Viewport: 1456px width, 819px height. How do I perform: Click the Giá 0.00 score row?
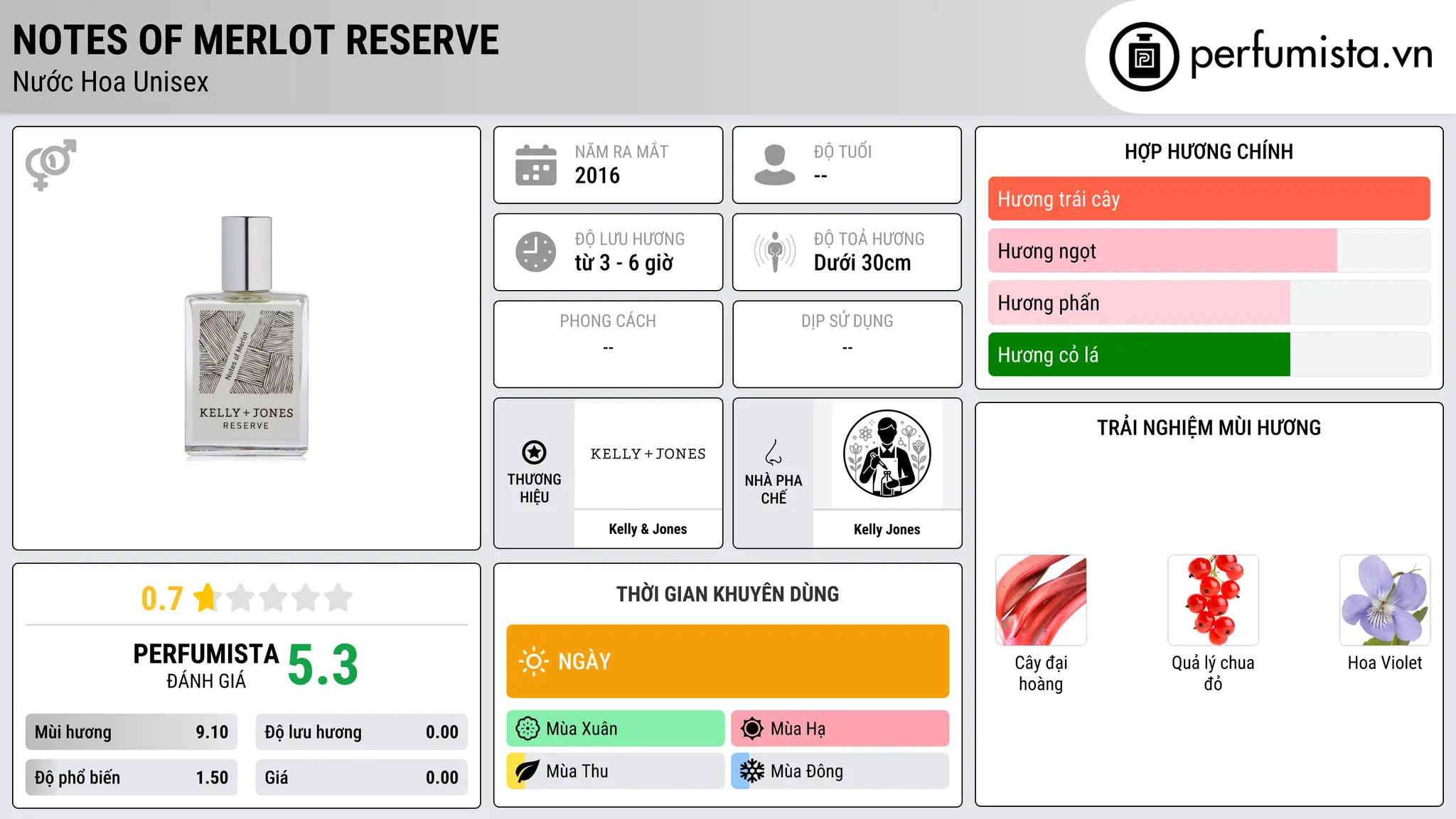(361, 778)
